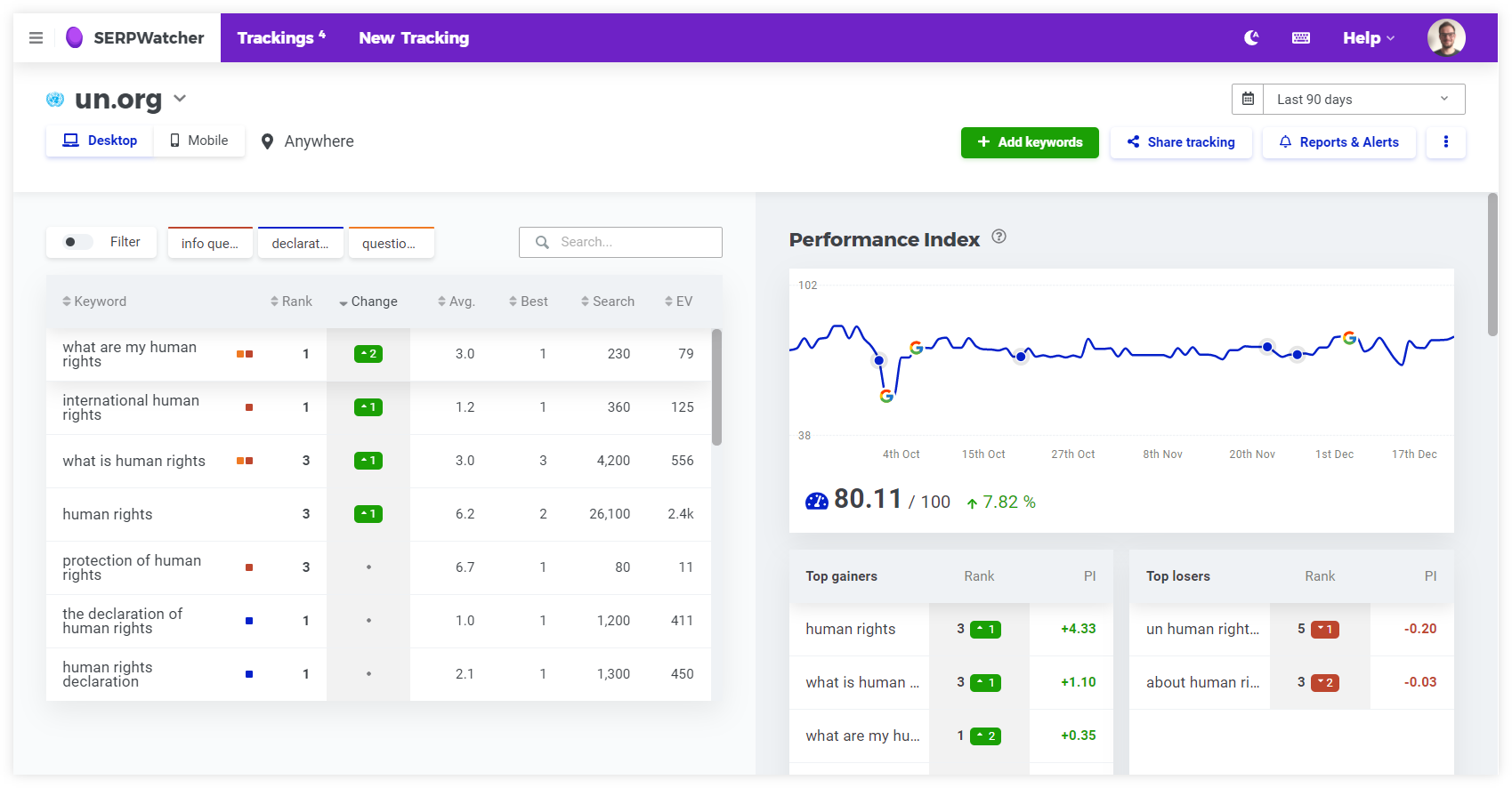The image size is (1512, 788).
Task: Expand the un.org domain dropdown
Action: tap(180, 99)
